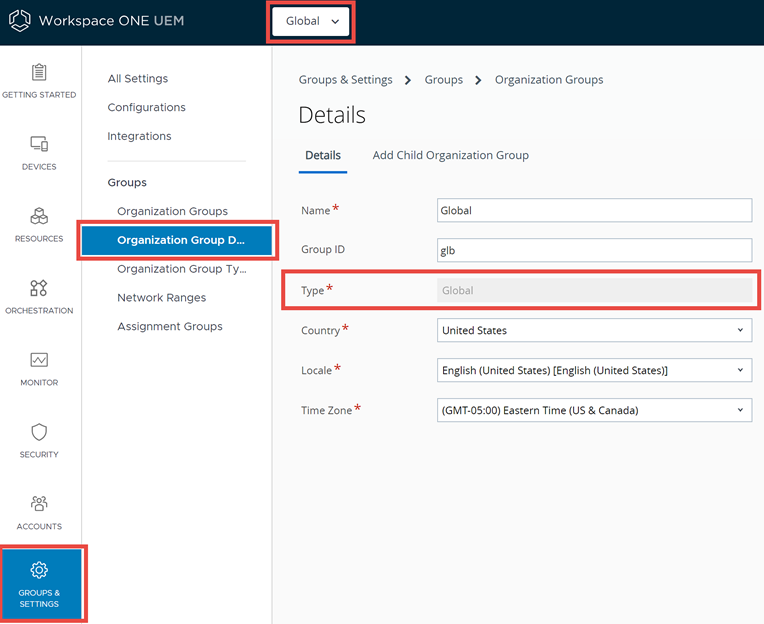Click the Country field label
This screenshot has height=624, width=764.
(x=320, y=330)
